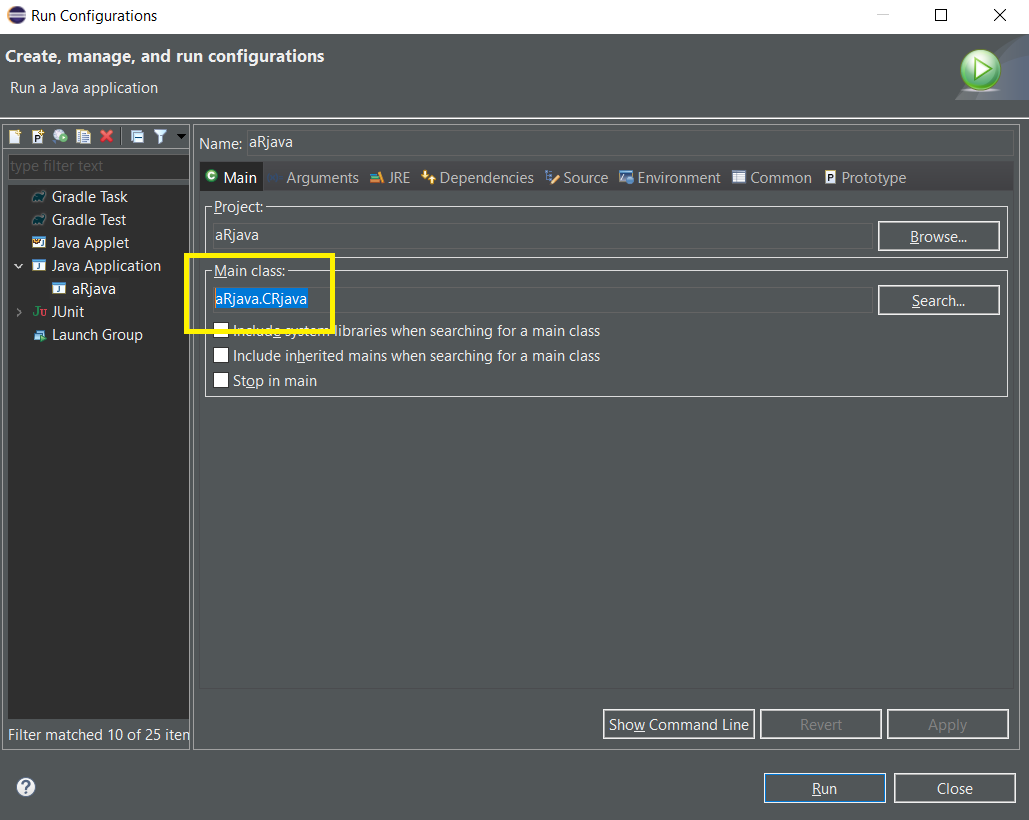The height and width of the screenshot is (820, 1029).
Task: Click the help question mark icon
Action: click(26, 787)
